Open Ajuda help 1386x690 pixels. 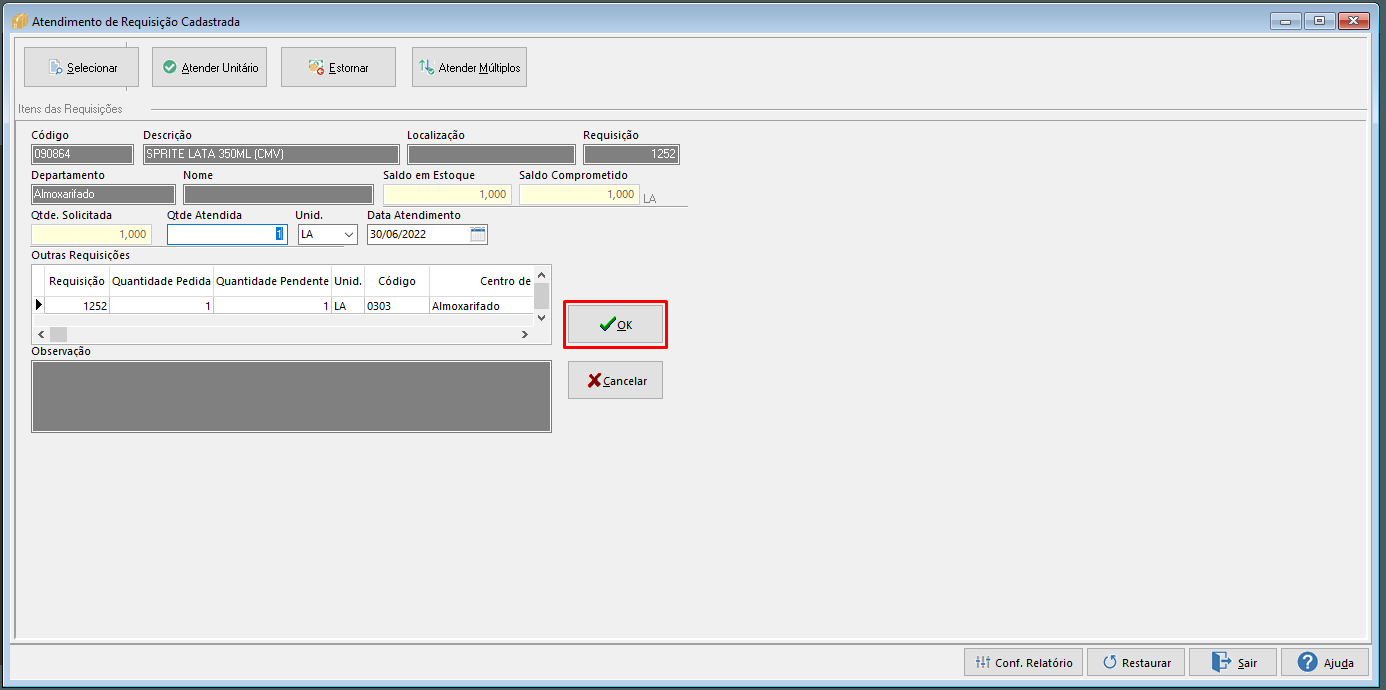click(x=1325, y=662)
